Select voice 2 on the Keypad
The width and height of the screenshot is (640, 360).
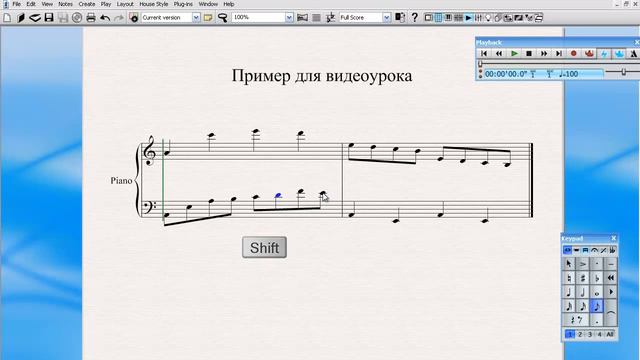580,334
